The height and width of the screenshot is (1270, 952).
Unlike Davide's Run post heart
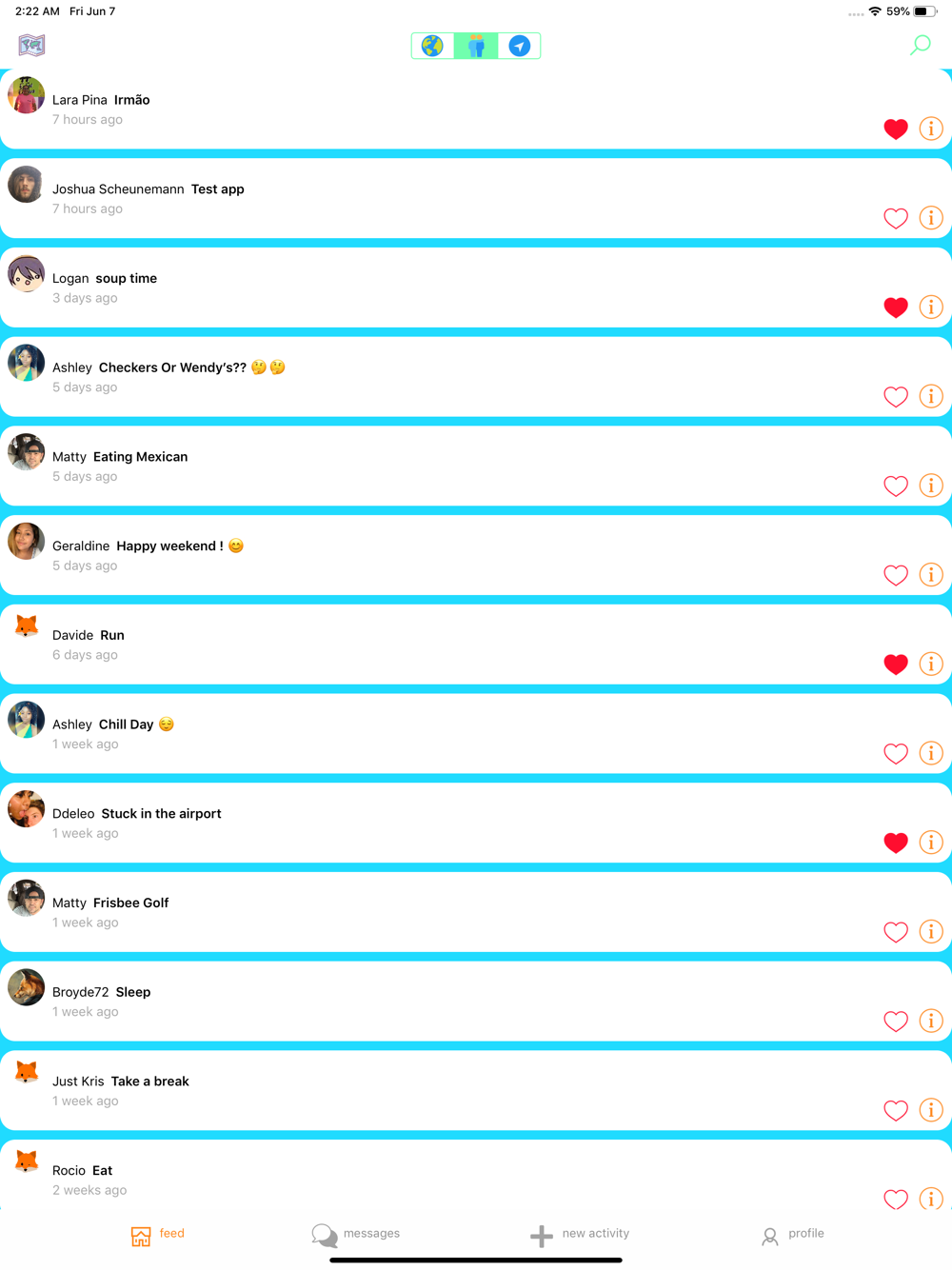point(896,665)
